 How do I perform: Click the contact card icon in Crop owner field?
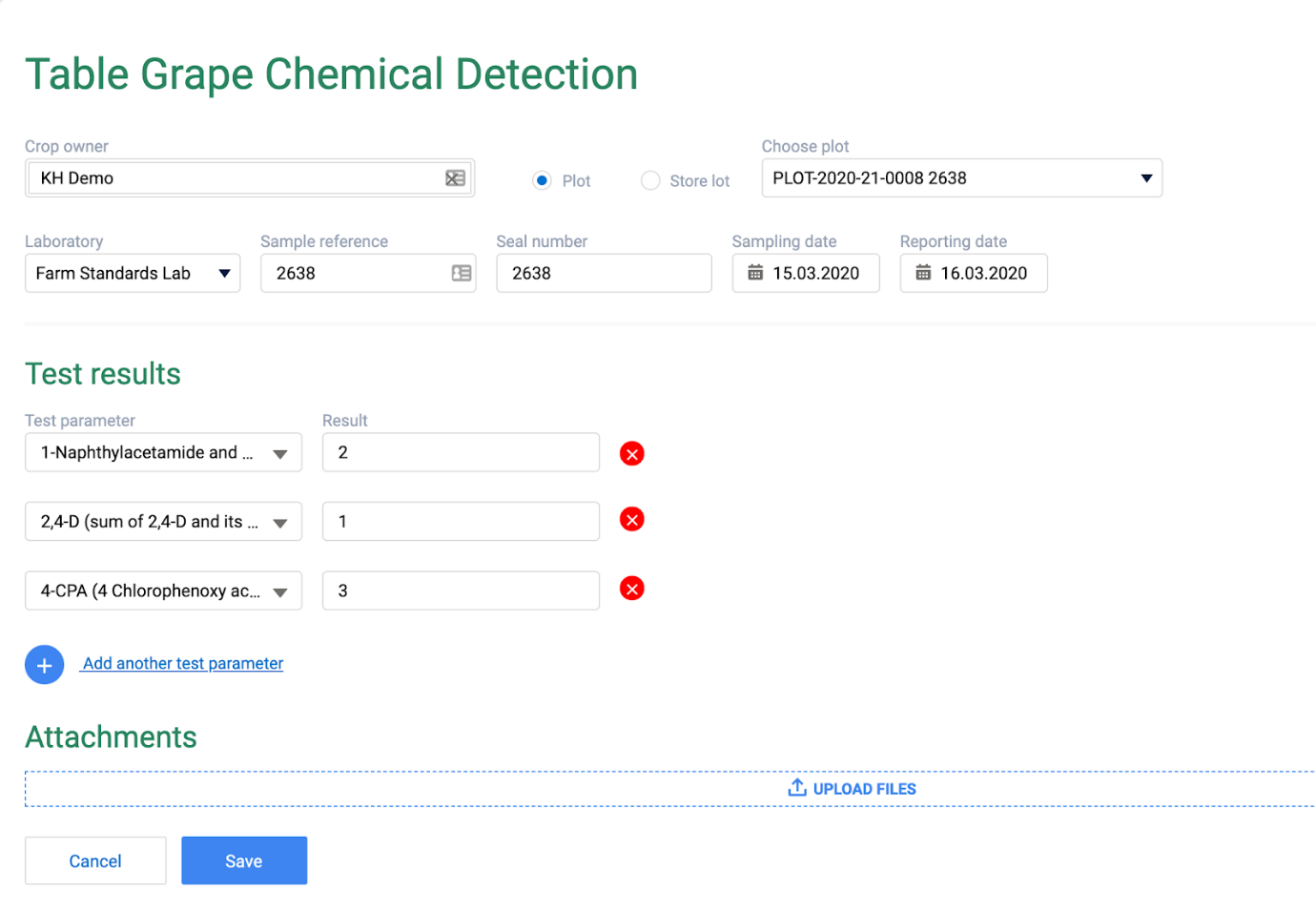pos(455,178)
